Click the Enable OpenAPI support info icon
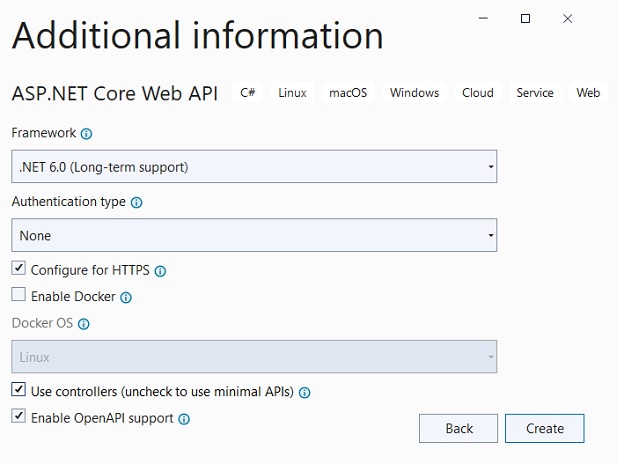 tap(184, 419)
